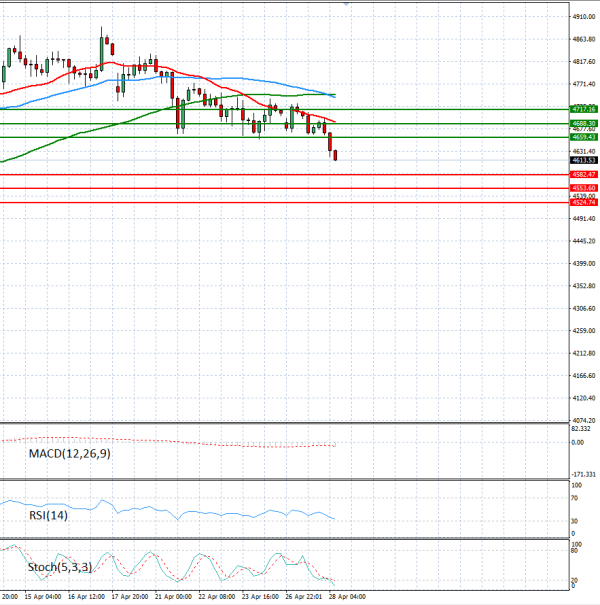600x605 pixels.
Task: Click the black 4613.53 current price tag
Action: coord(584,160)
